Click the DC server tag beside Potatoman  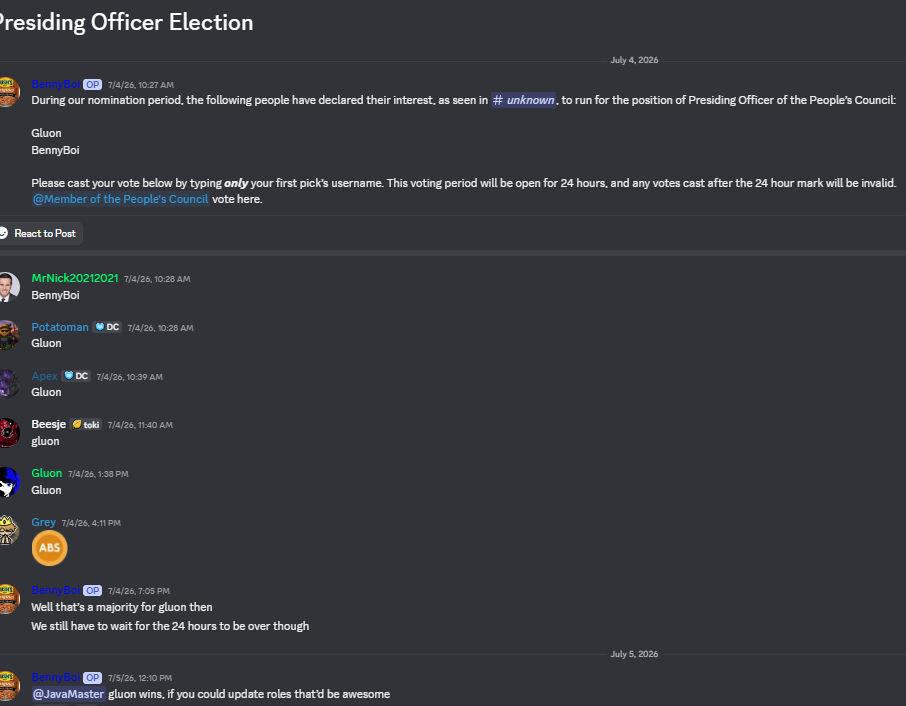coord(107,327)
